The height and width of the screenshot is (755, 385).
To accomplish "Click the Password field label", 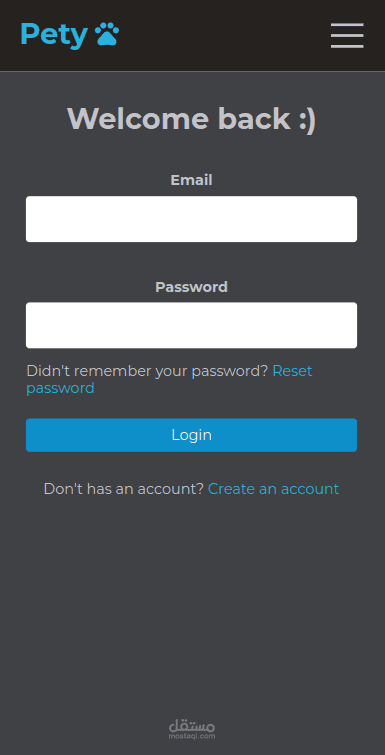I will click(192, 287).
